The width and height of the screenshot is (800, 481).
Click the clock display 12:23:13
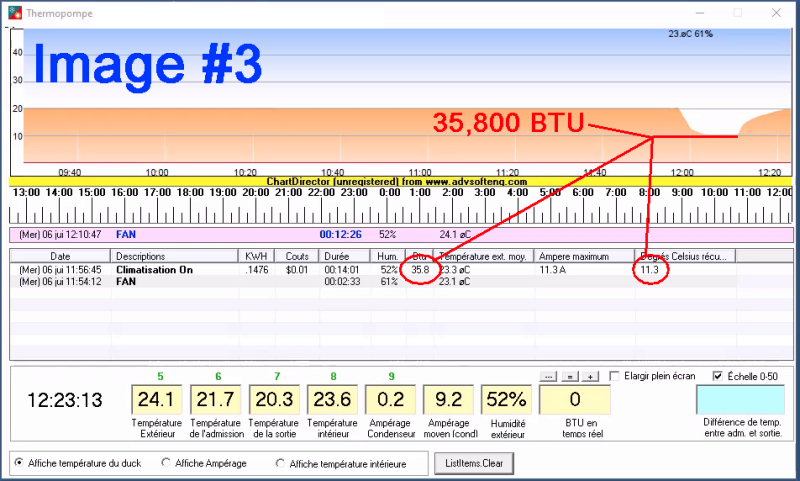click(65, 400)
